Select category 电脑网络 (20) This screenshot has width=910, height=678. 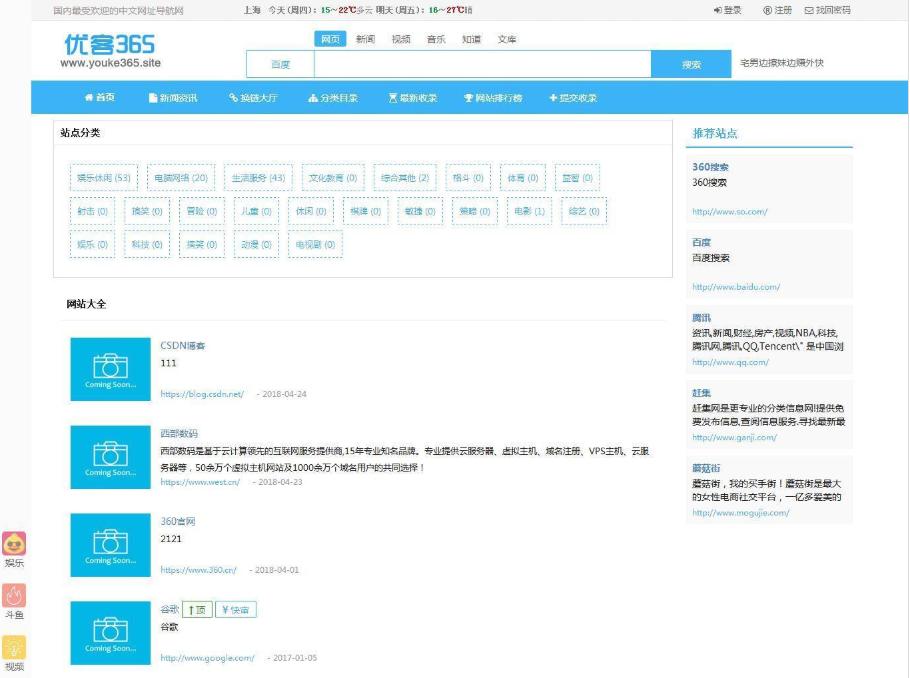pyautogui.click(x=181, y=178)
